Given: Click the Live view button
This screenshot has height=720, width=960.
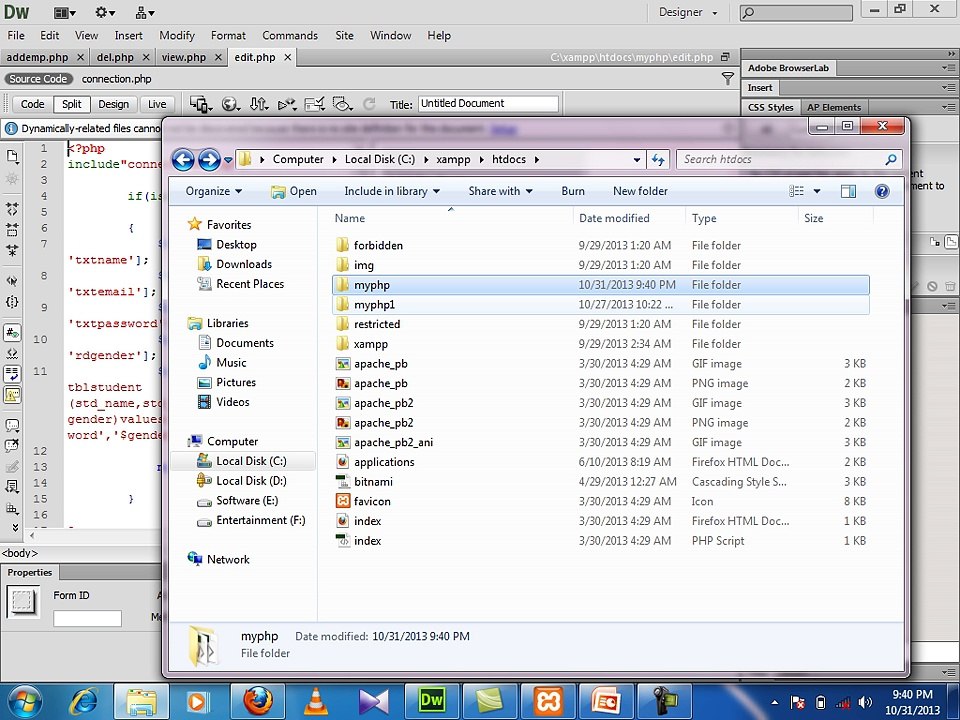Looking at the screenshot, I should (x=157, y=104).
